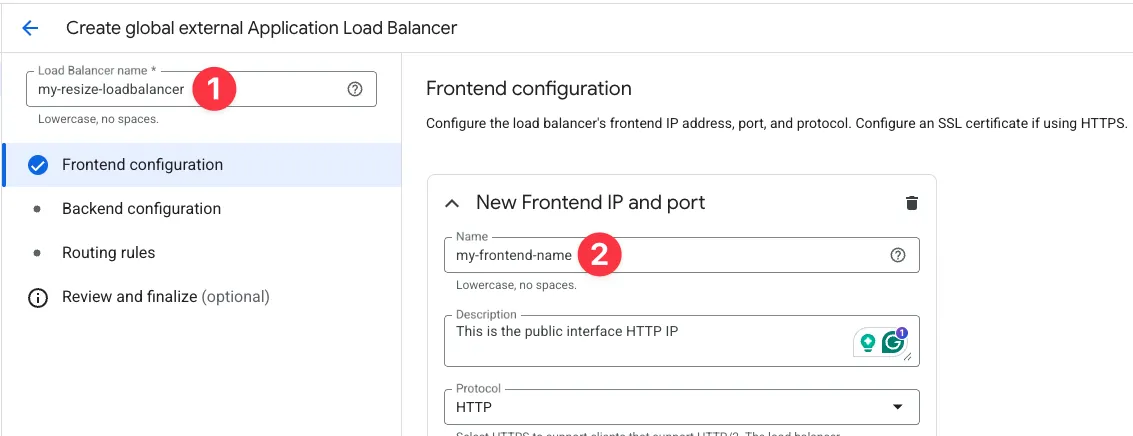The image size is (1133, 436).
Task: Click the Grammarly icon in Description box
Action: click(892, 342)
